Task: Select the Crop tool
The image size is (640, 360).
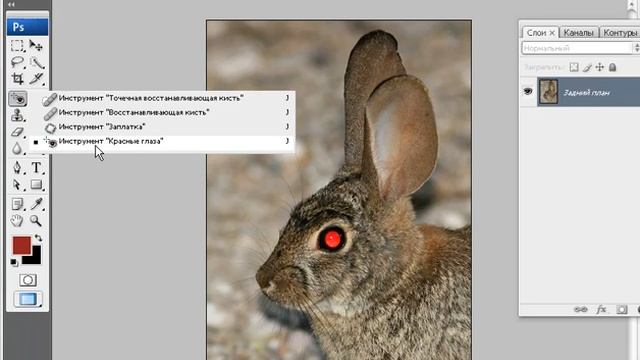Action: click(x=17, y=79)
